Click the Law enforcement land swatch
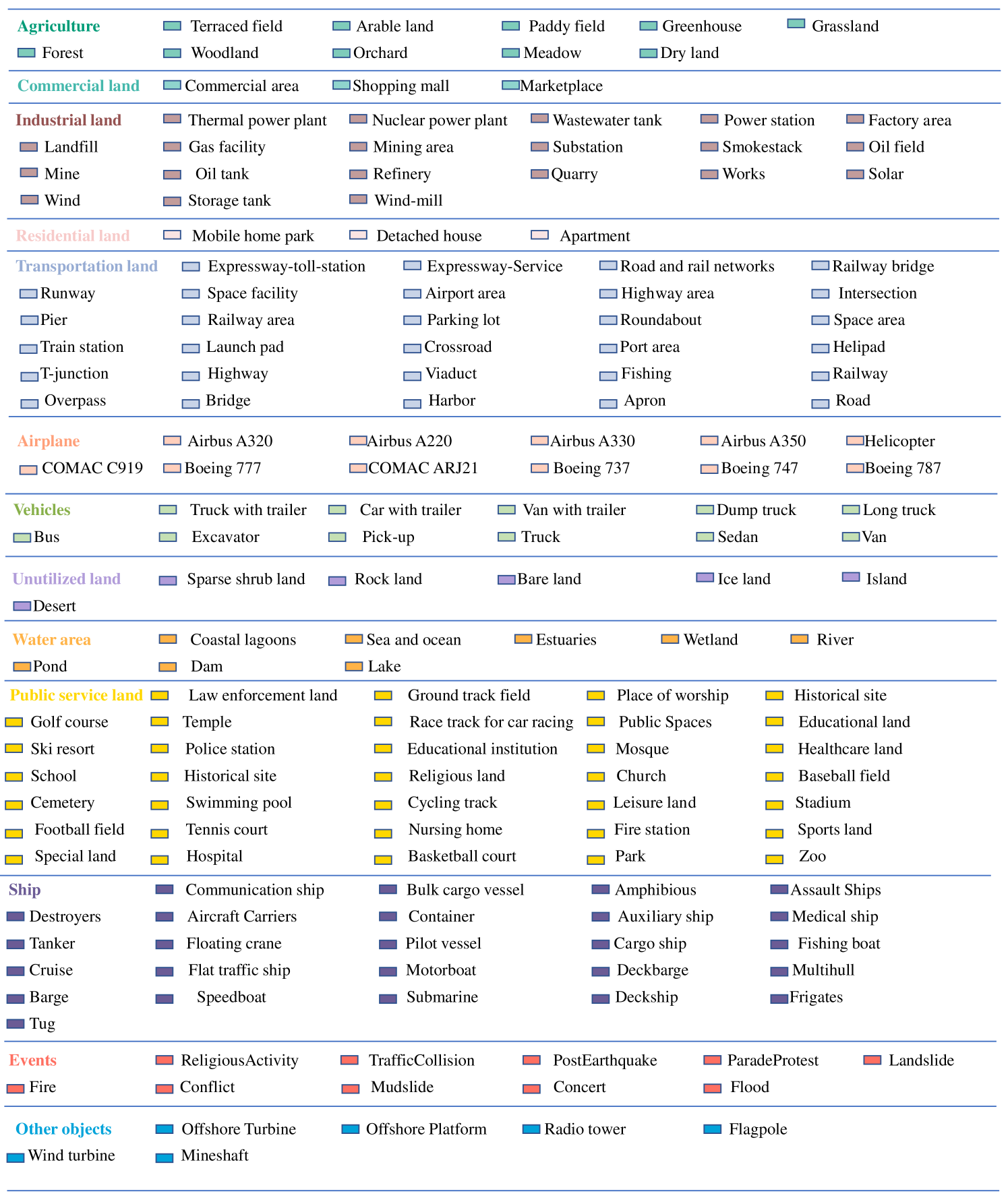The width and height of the screenshot is (1008, 1202). (160, 695)
